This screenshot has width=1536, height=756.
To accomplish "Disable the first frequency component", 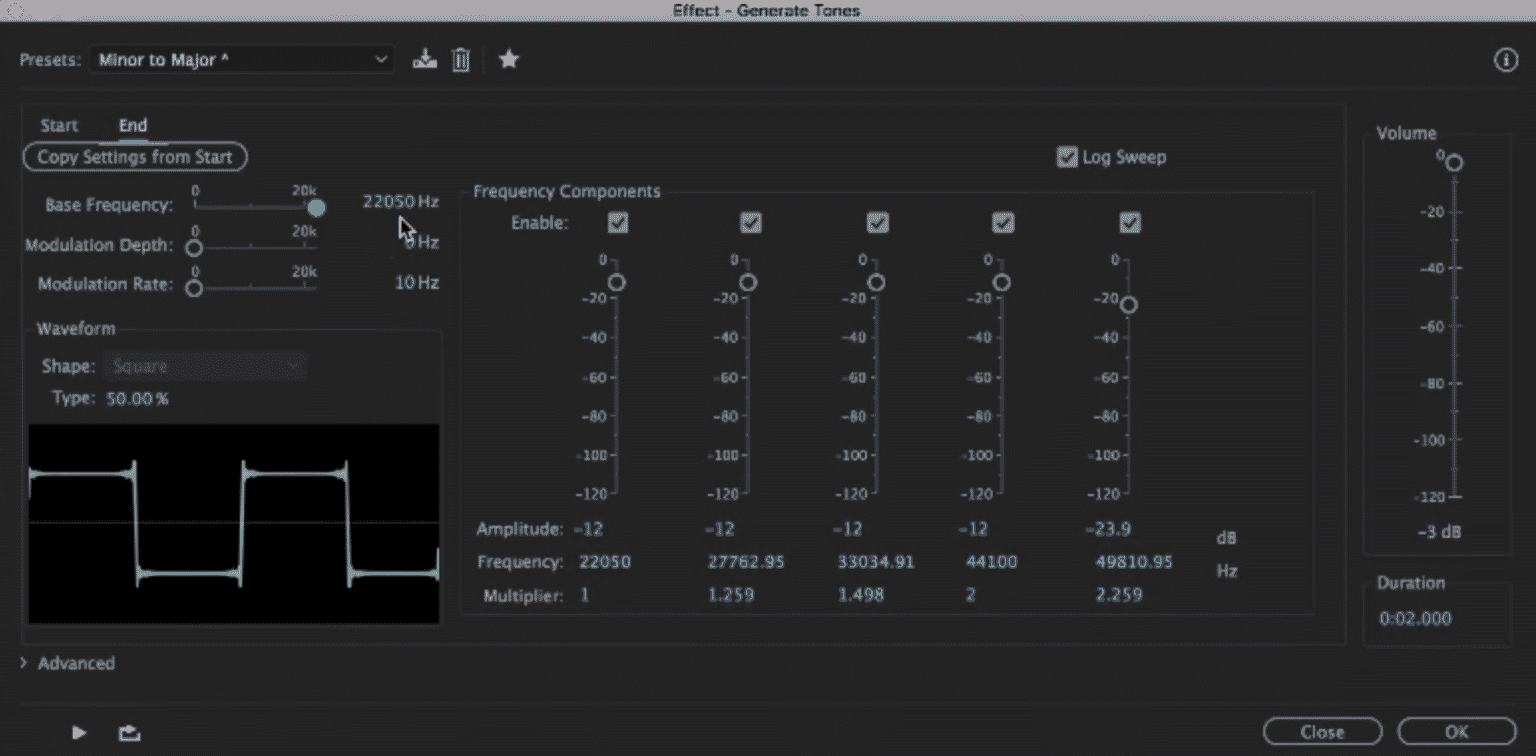I will [x=617, y=222].
